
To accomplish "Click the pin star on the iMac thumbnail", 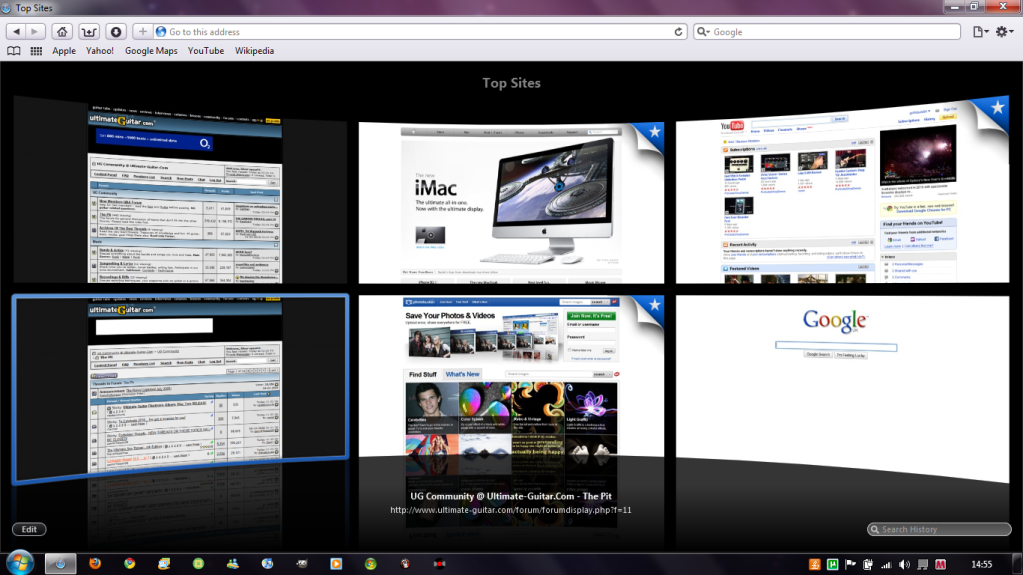I will click(x=654, y=132).
